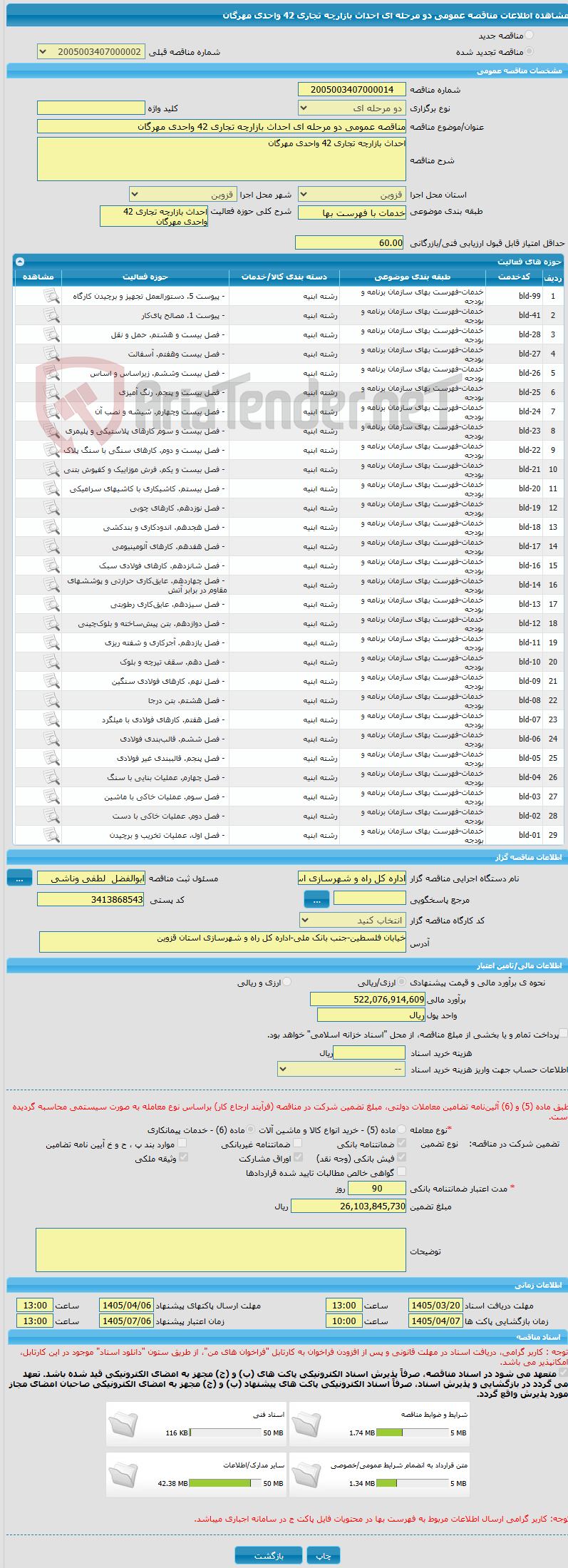The width and height of the screenshot is (568, 1568).
Task: Open the view magnifier for row bld-08
Action: pos(51,700)
